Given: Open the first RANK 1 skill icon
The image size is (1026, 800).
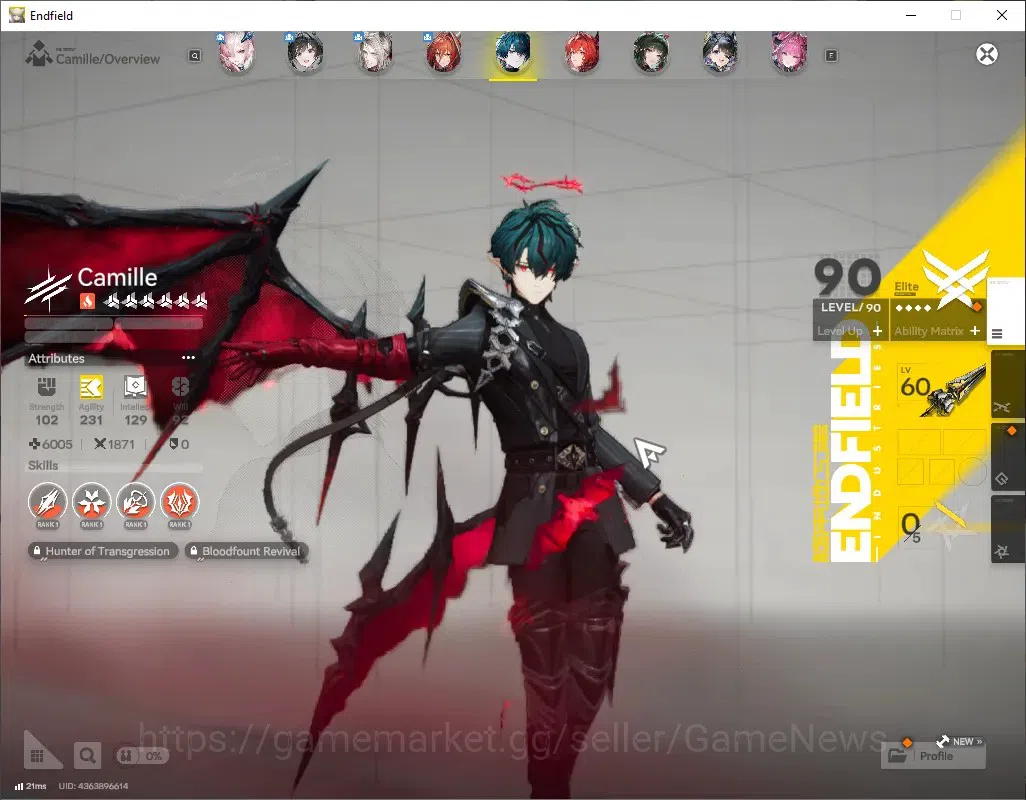Looking at the screenshot, I should 47,502.
